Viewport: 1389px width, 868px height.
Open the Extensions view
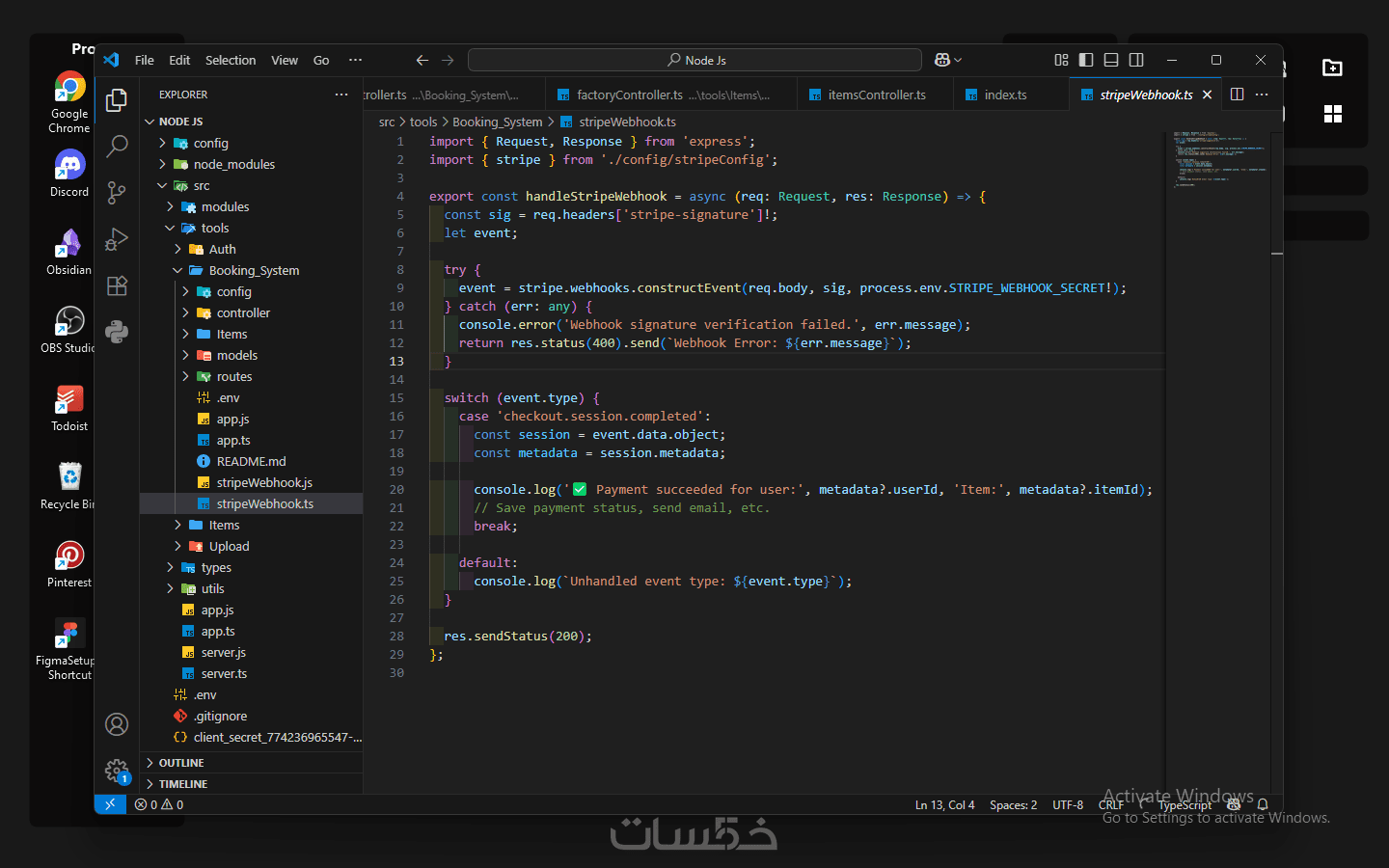click(117, 285)
